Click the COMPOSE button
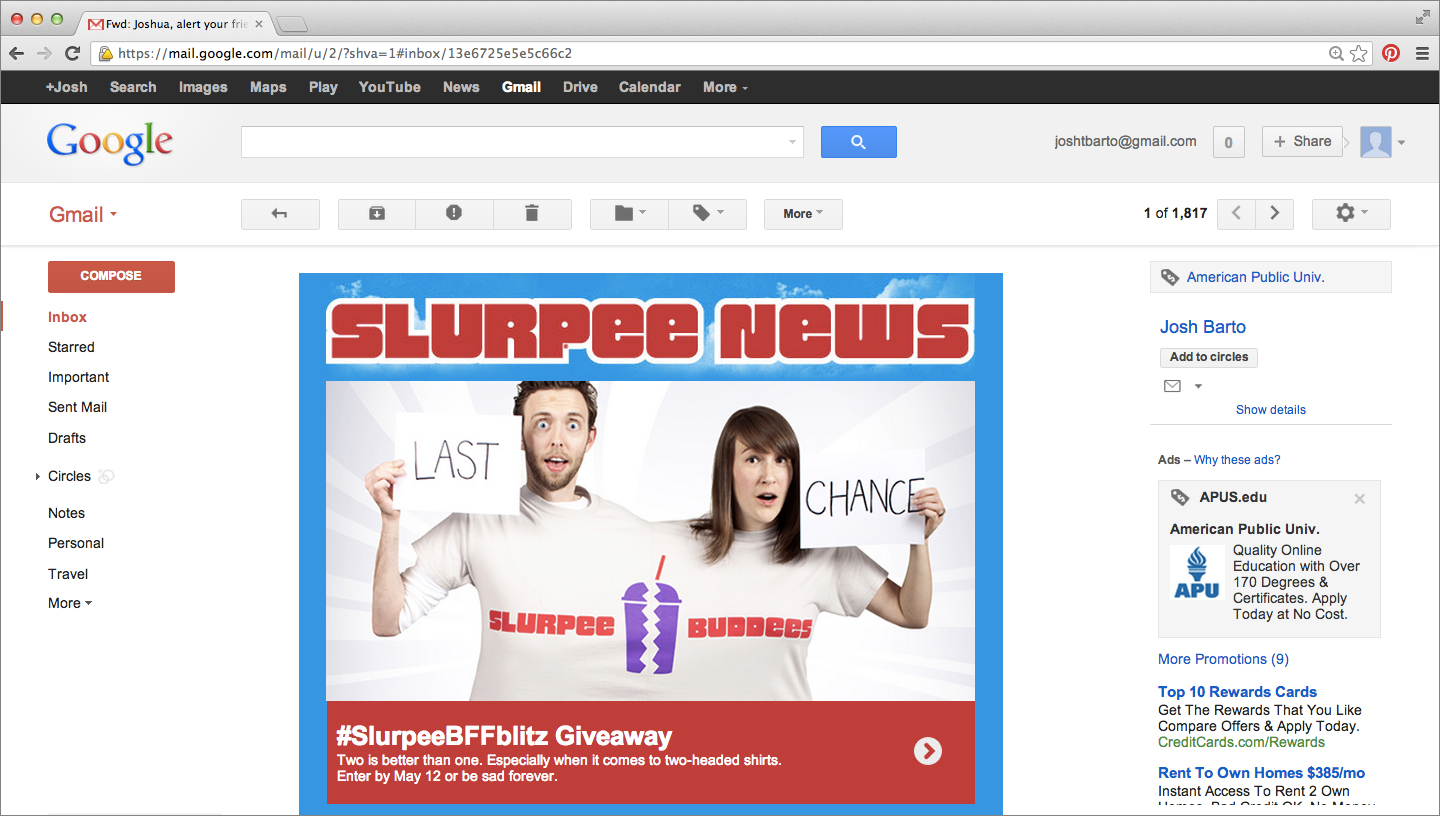Screen dimensions: 1440x816 point(111,276)
